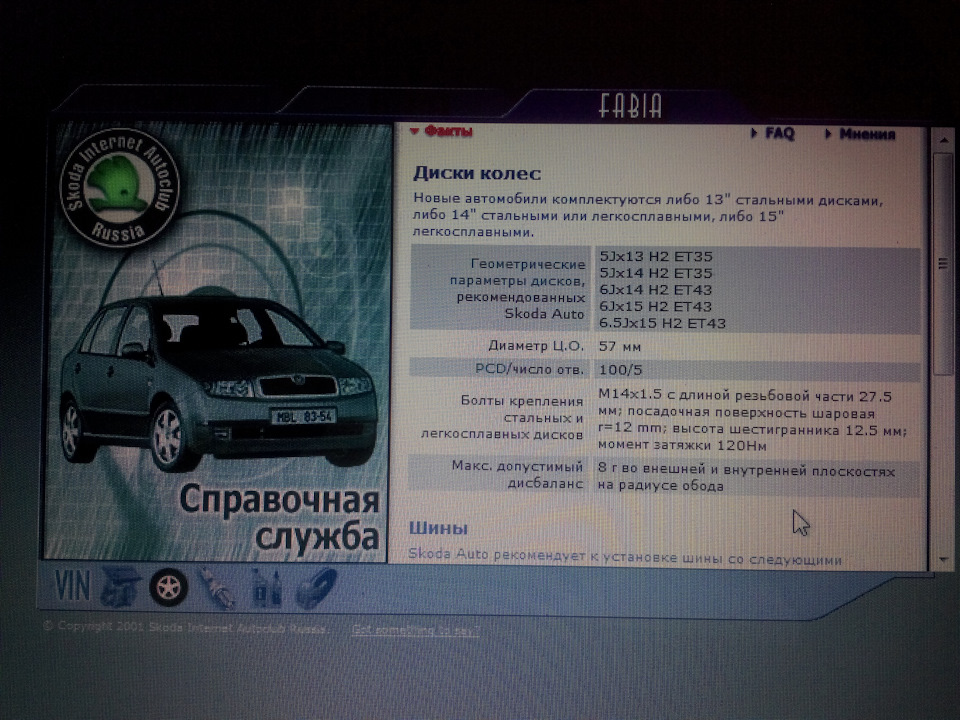Click the 'Skoda Auto рекомендует' sentence

(625, 556)
